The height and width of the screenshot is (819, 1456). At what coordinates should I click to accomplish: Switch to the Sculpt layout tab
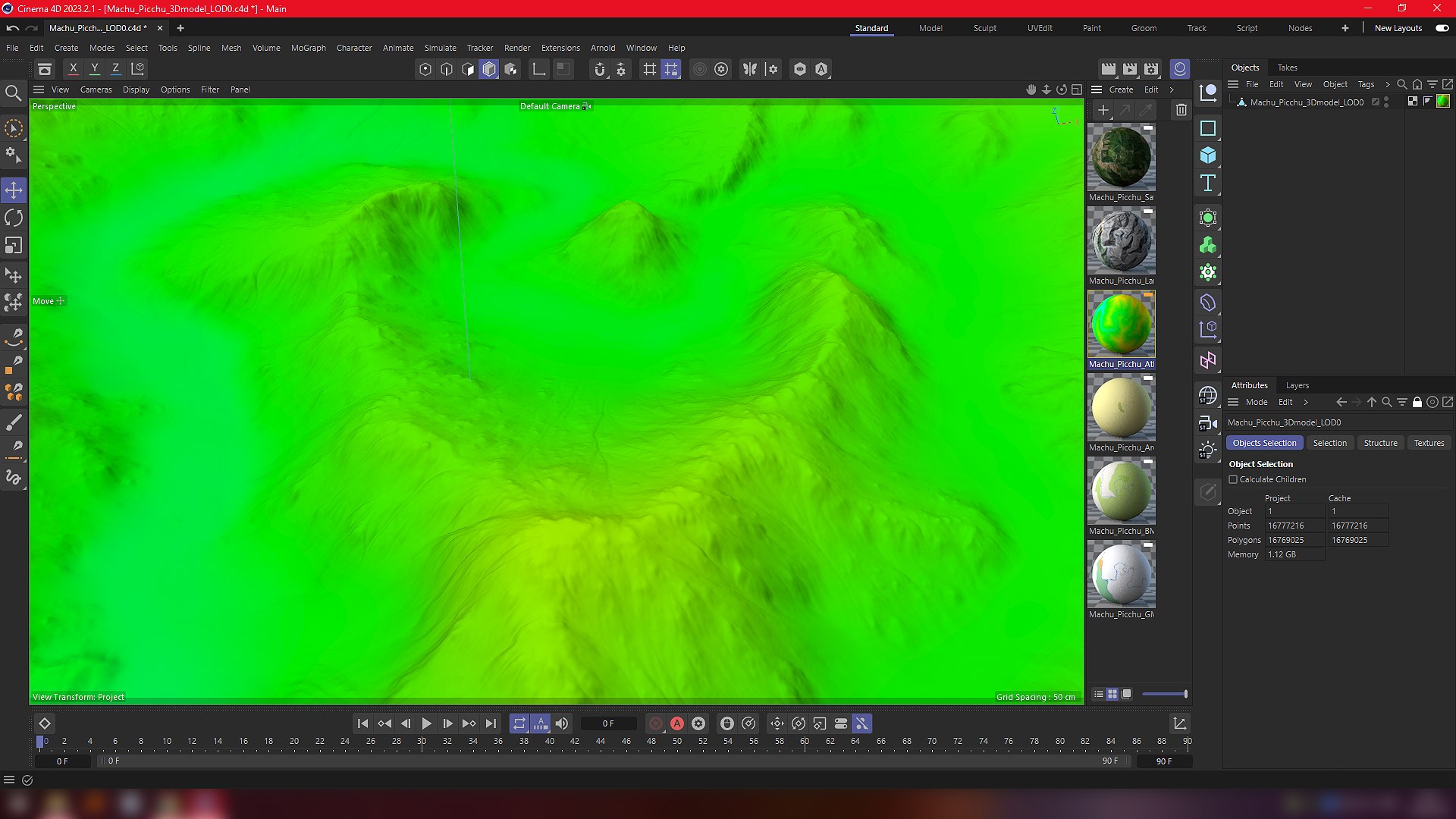click(x=984, y=28)
